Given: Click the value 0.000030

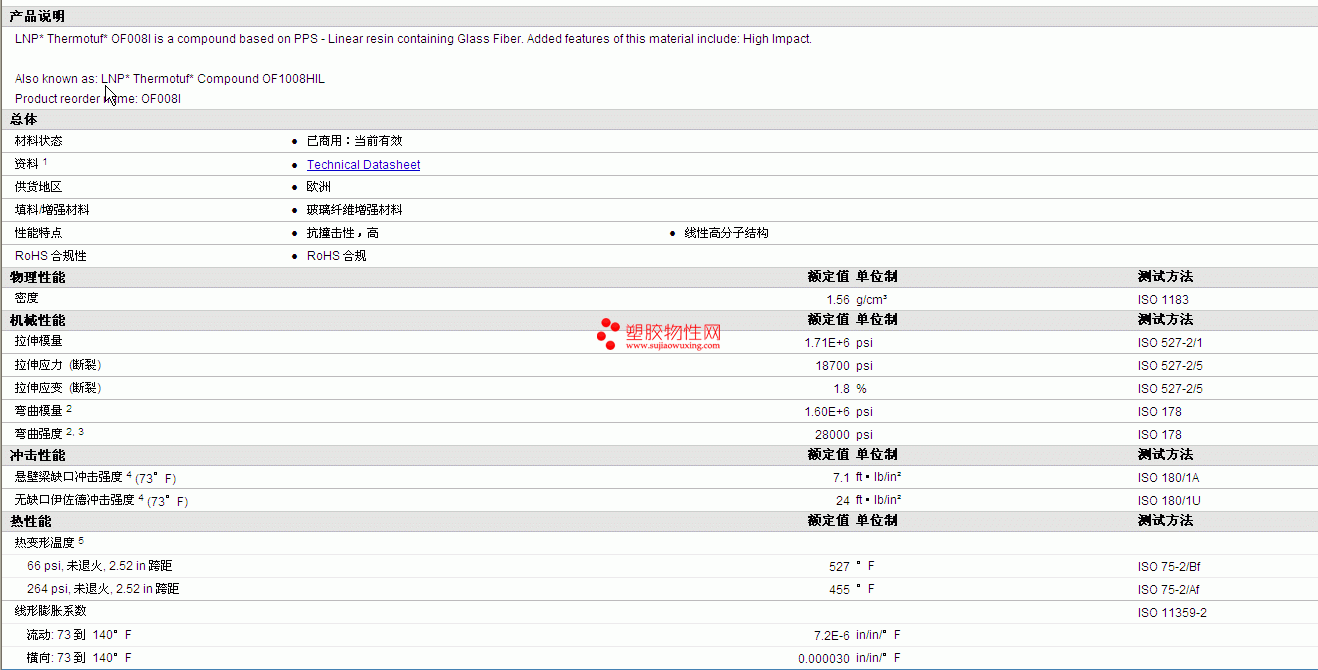Looking at the screenshot, I should coord(824,659).
